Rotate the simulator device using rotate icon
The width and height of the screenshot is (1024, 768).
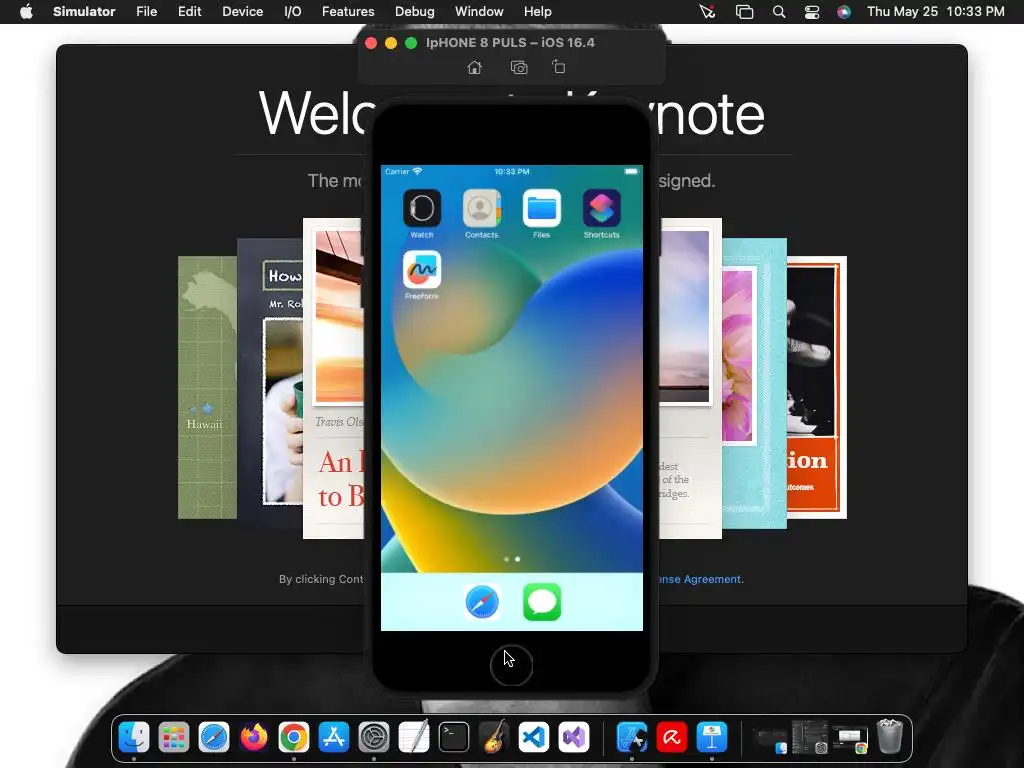(x=558, y=67)
